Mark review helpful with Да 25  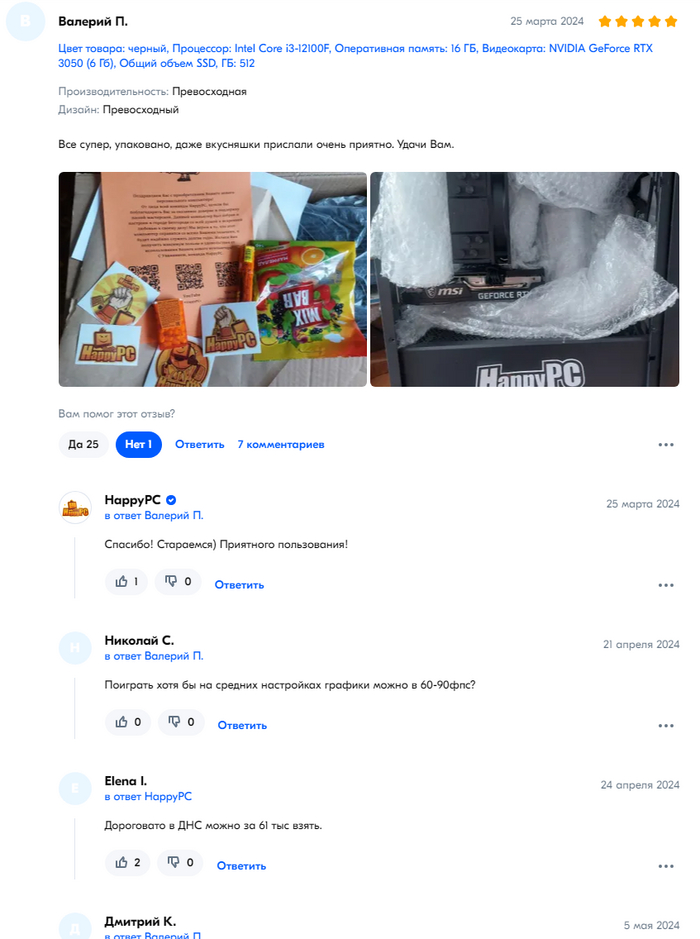click(83, 444)
